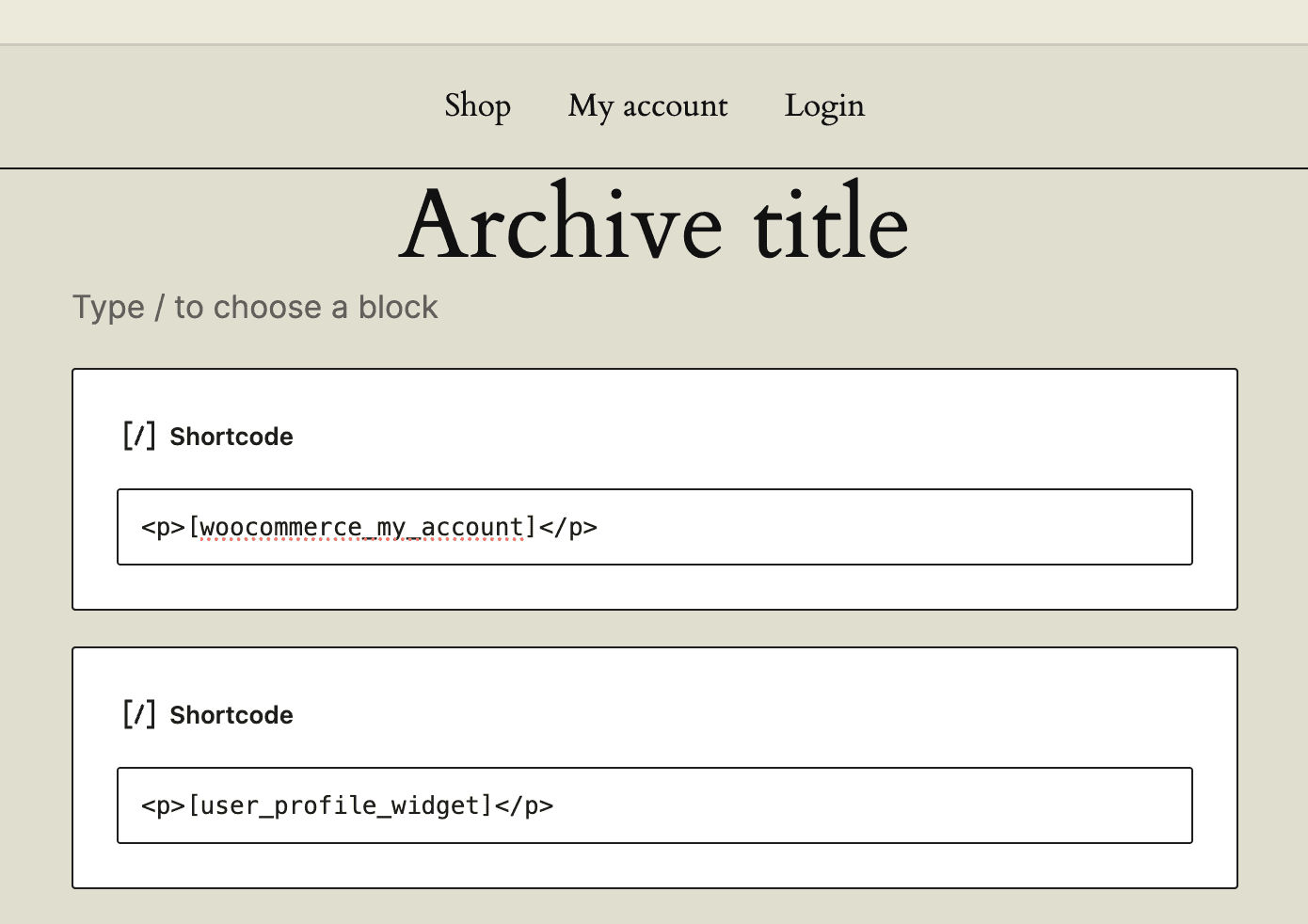This screenshot has width=1308, height=924.
Task: Click the Login menu item
Action: point(824,105)
